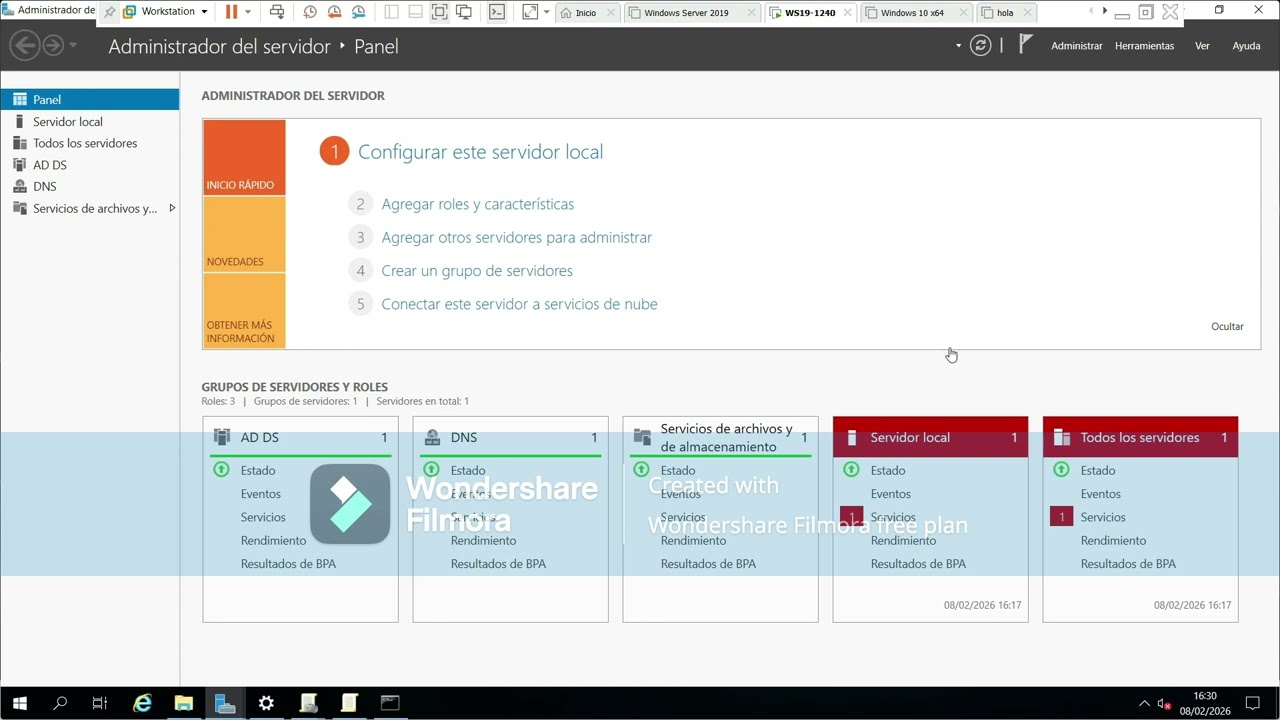
Task: Revert VM to previous snapshot
Action: click(334, 12)
